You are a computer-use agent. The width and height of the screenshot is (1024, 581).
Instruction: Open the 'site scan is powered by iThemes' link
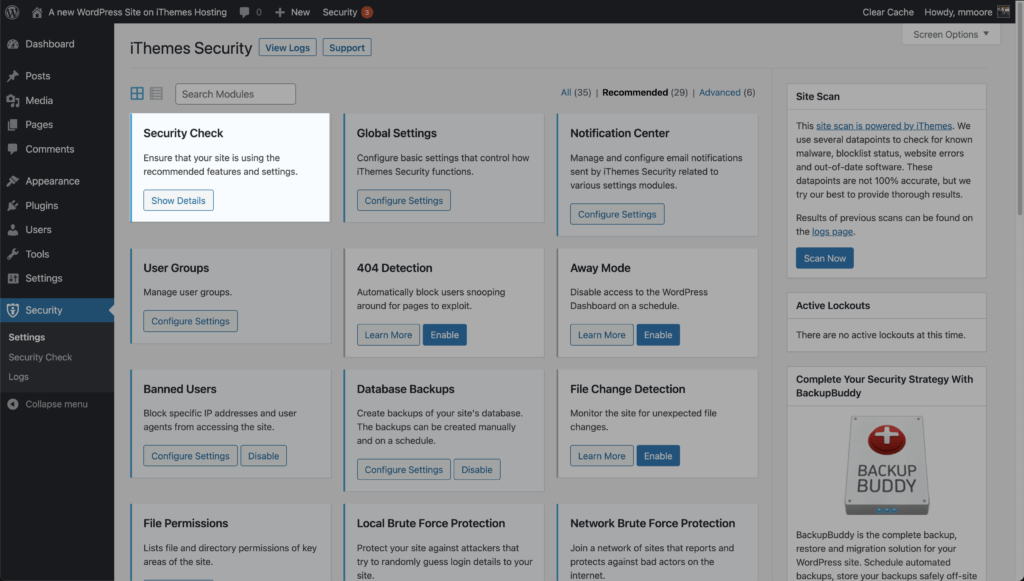pyautogui.click(x=884, y=126)
